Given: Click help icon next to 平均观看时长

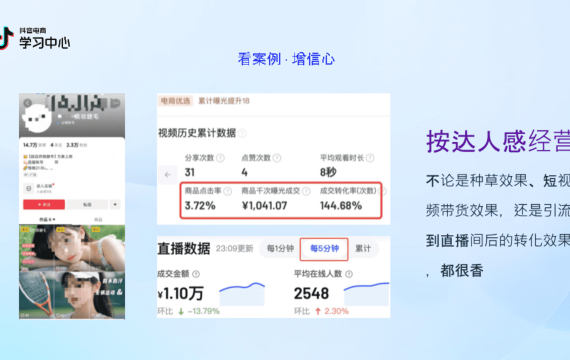Looking at the screenshot, I should coord(370,158).
